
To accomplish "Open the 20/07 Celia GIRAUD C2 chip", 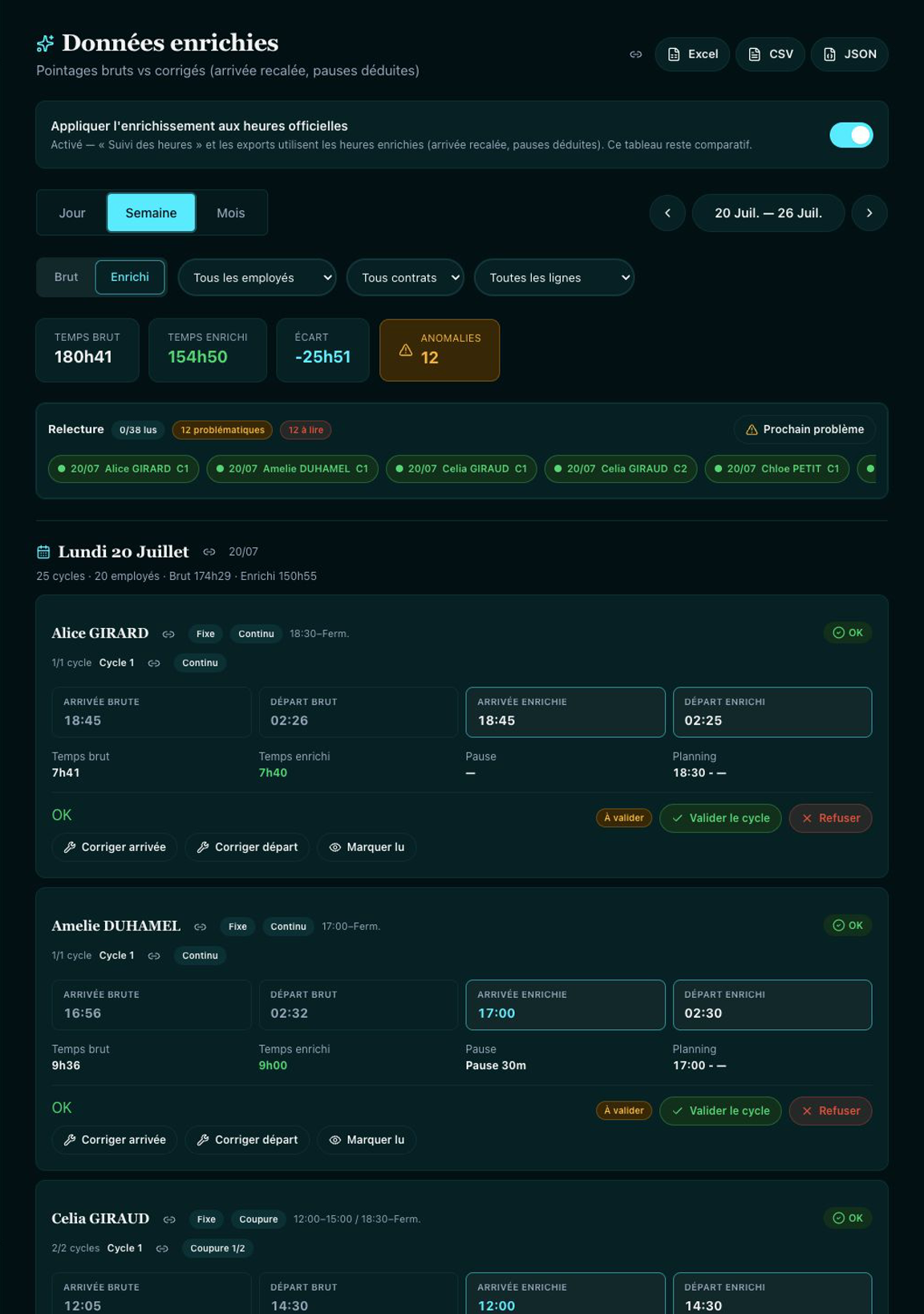I will 621,468.
